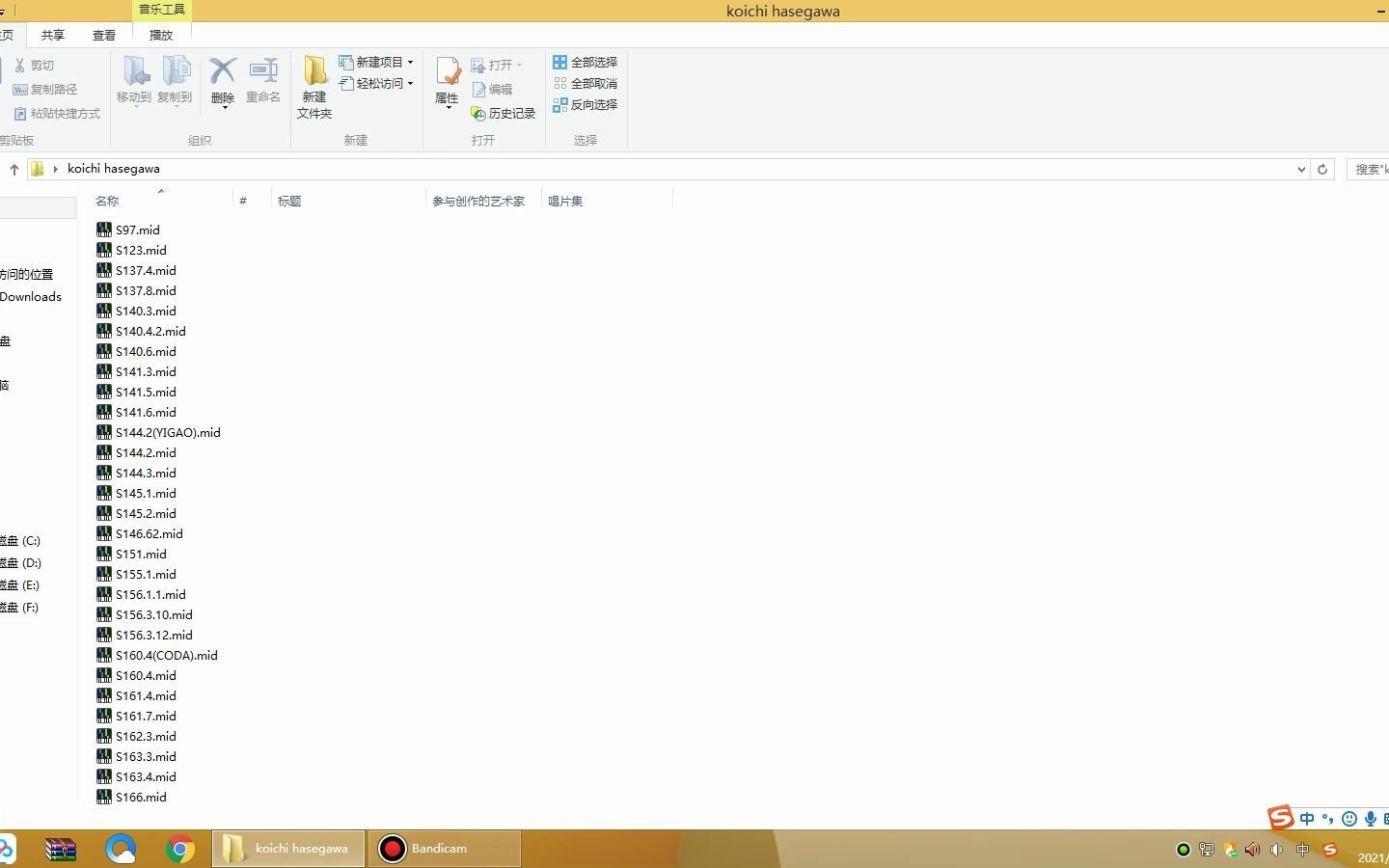Click the Delete (删除) red X icon
This screenshot has width=1389, height=868.
point(223,70)
